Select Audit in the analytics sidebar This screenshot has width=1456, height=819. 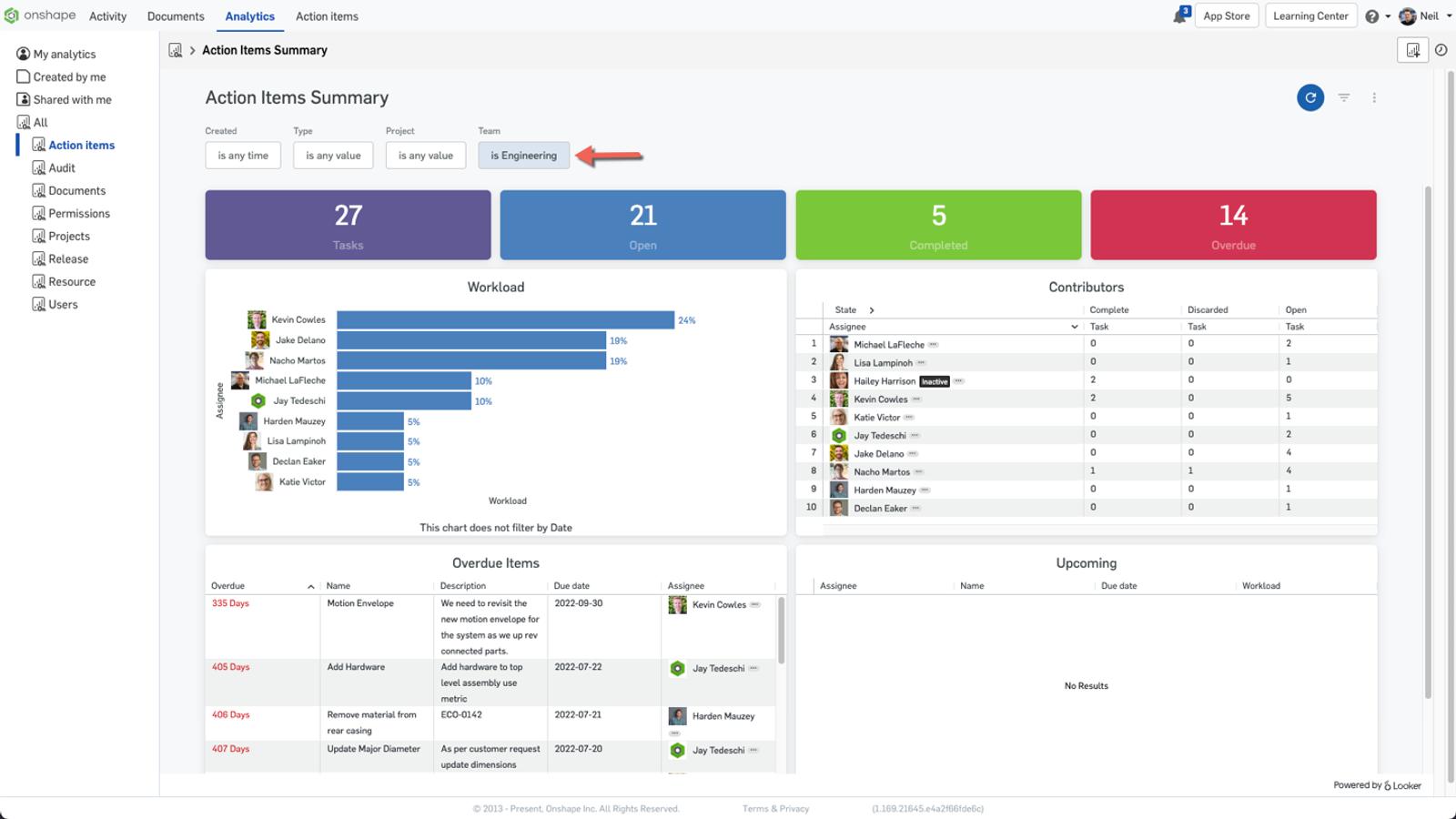coord(62,168)
